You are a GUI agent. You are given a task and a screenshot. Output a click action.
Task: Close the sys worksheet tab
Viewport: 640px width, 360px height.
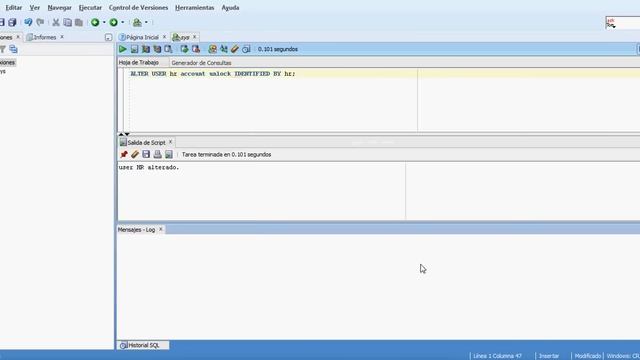(x=194, y=37)
